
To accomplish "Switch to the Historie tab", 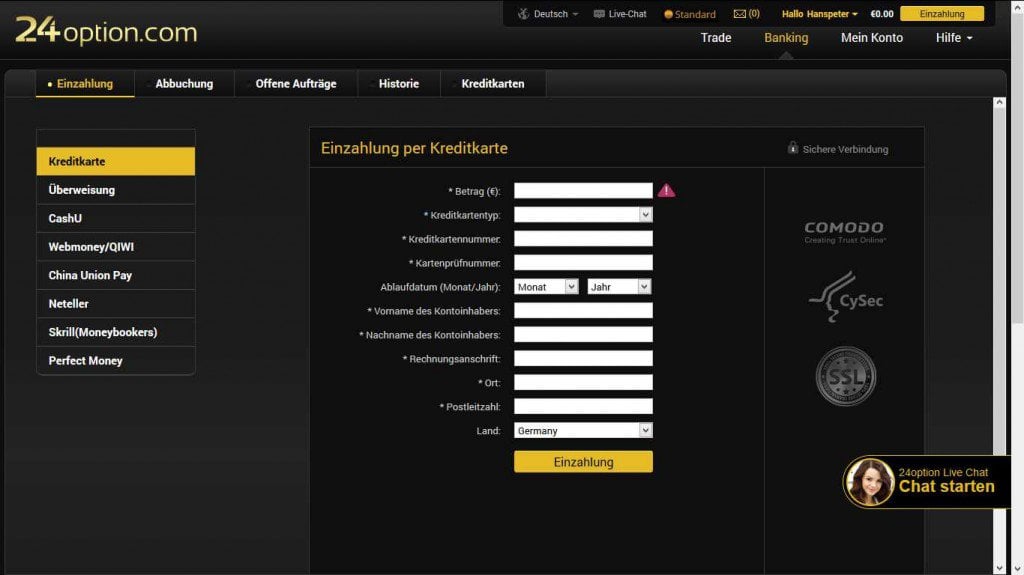I will [x=399, y=84].
